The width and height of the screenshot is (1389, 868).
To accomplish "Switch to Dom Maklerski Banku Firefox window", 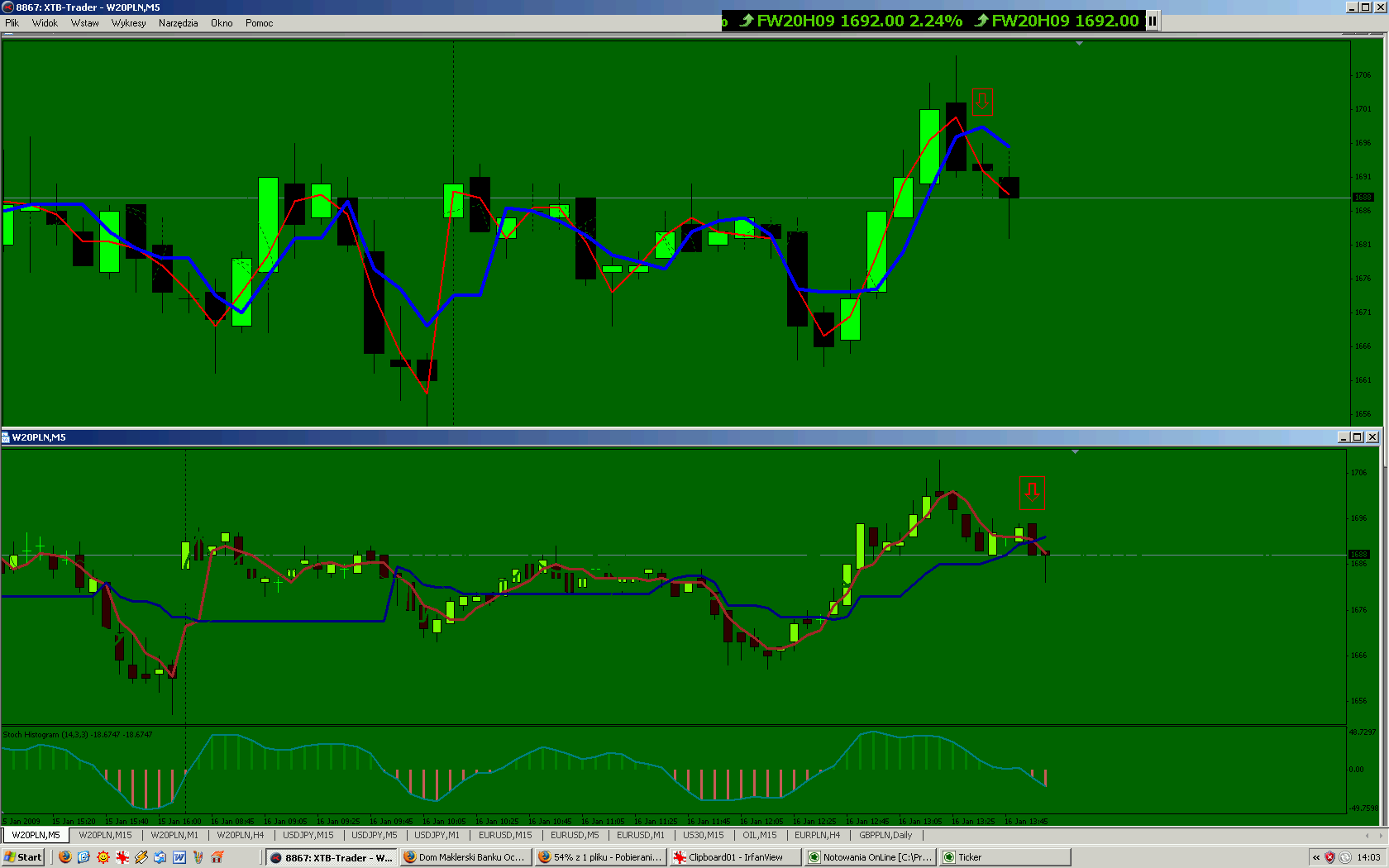I will pos(465,857).
